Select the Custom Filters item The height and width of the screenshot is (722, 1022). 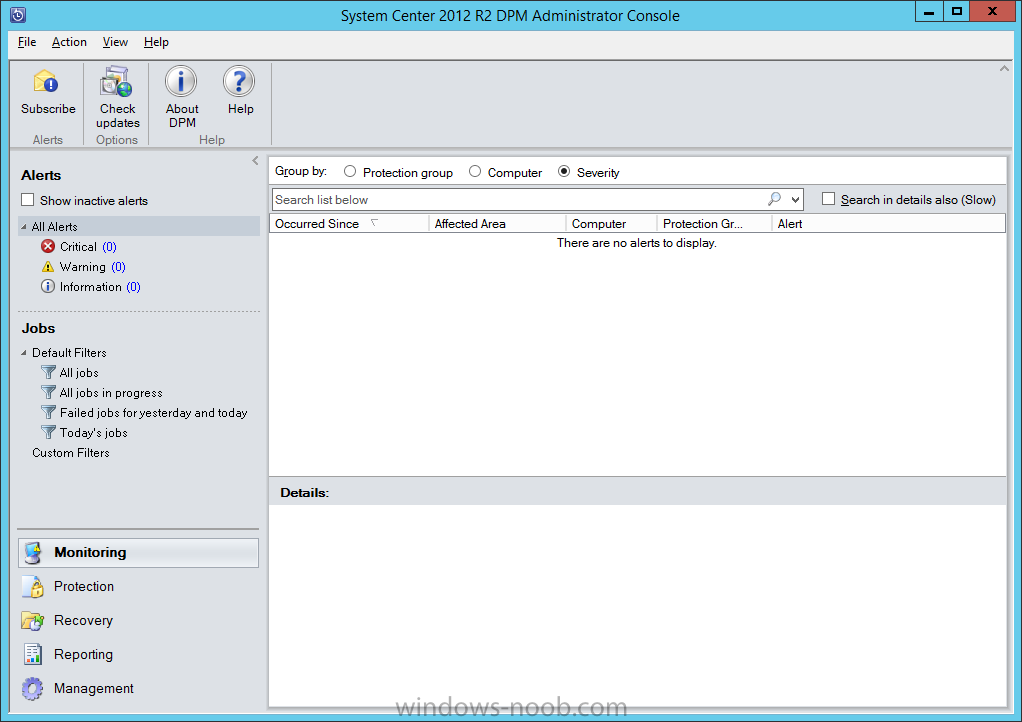71,453
